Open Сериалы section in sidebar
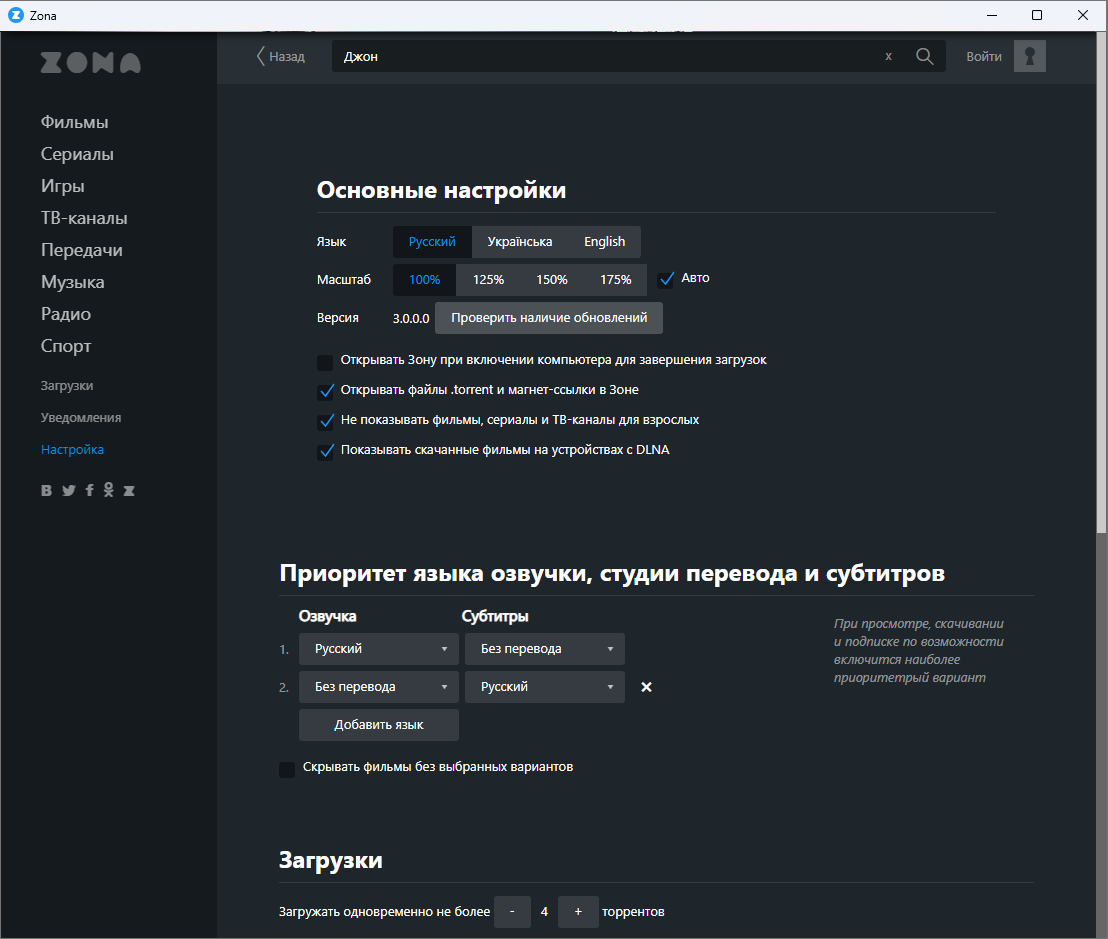Image resolution: width=1108 pixels, height=939 pixels. pyautogui.click(x=77, y=154)
